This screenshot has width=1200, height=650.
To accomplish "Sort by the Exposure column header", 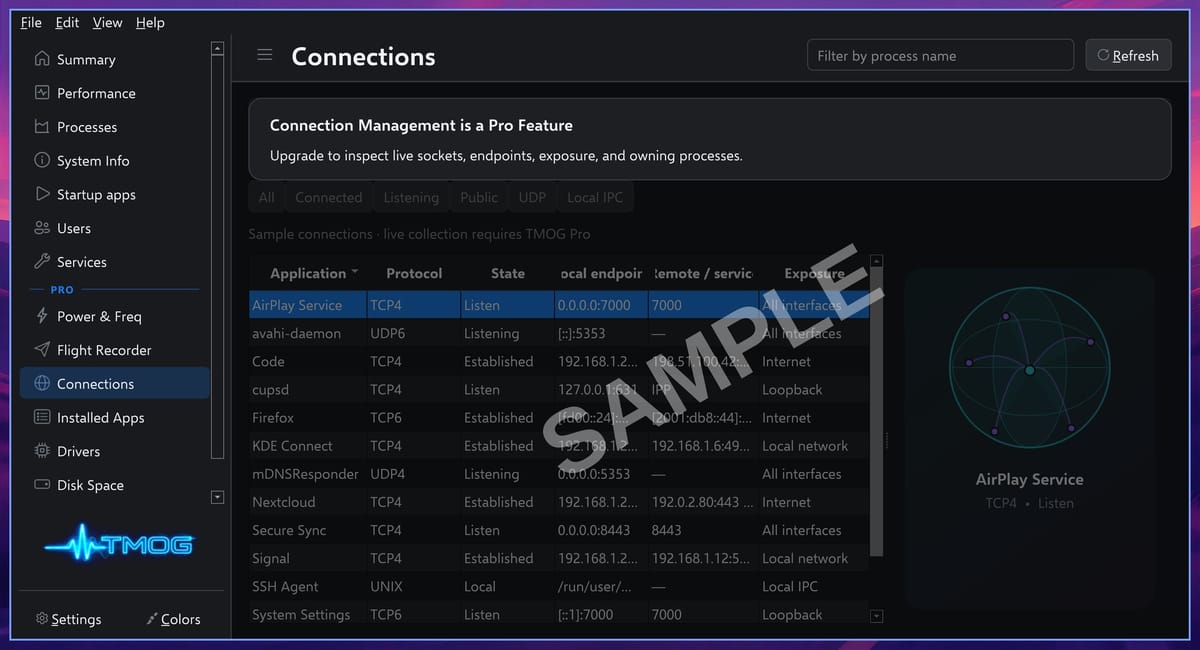I will point(814,273).
